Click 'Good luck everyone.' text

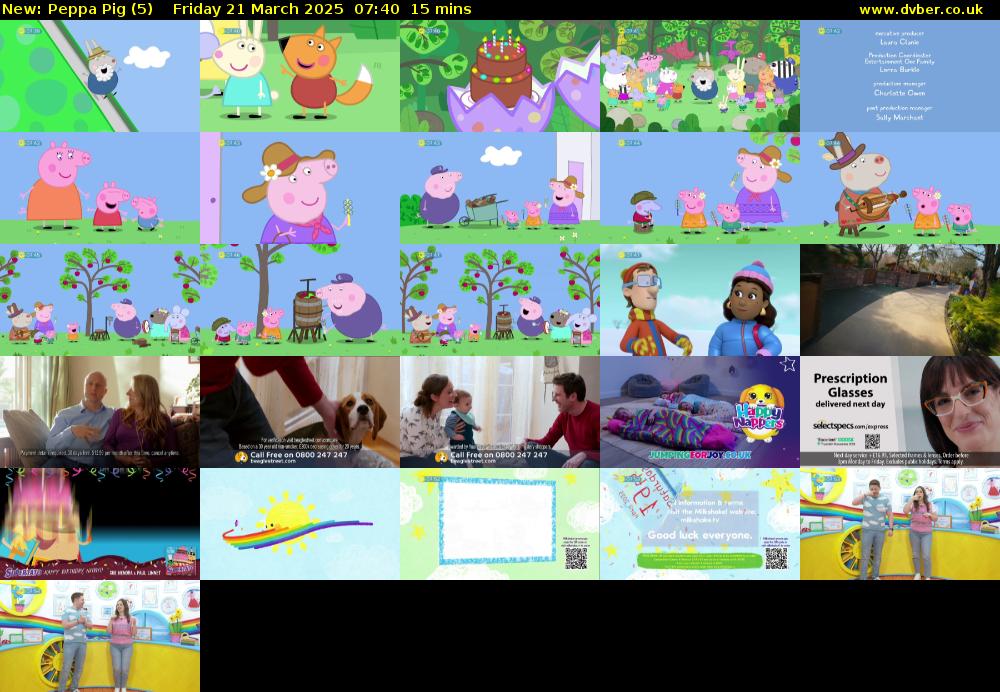pos(700,535)
